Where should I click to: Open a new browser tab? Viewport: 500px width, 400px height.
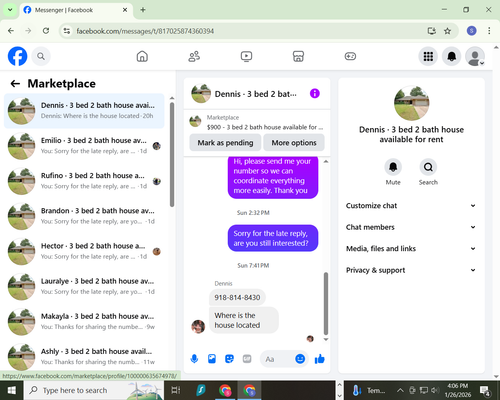(x=143, y=10)
